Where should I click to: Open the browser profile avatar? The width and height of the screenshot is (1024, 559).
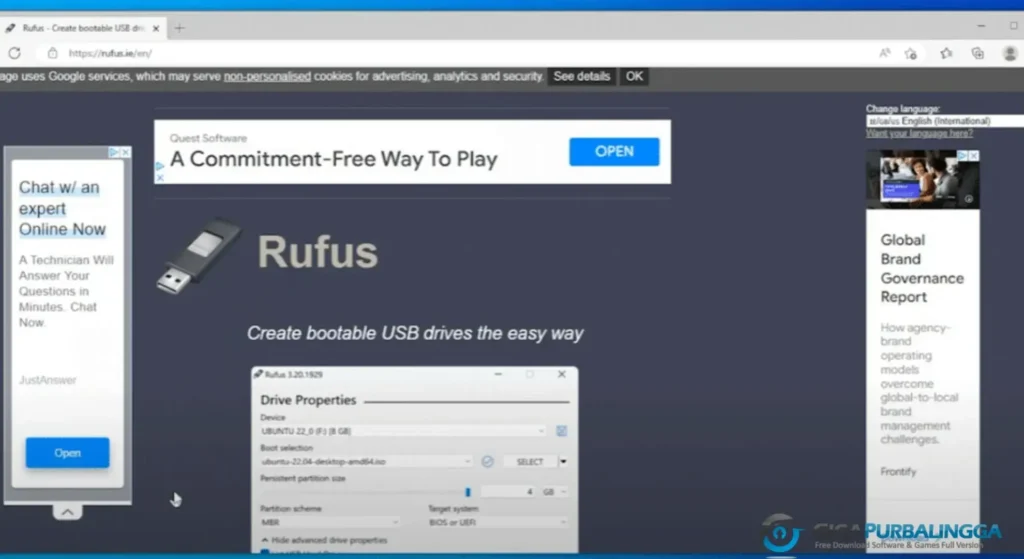[x=1010, y=53]
